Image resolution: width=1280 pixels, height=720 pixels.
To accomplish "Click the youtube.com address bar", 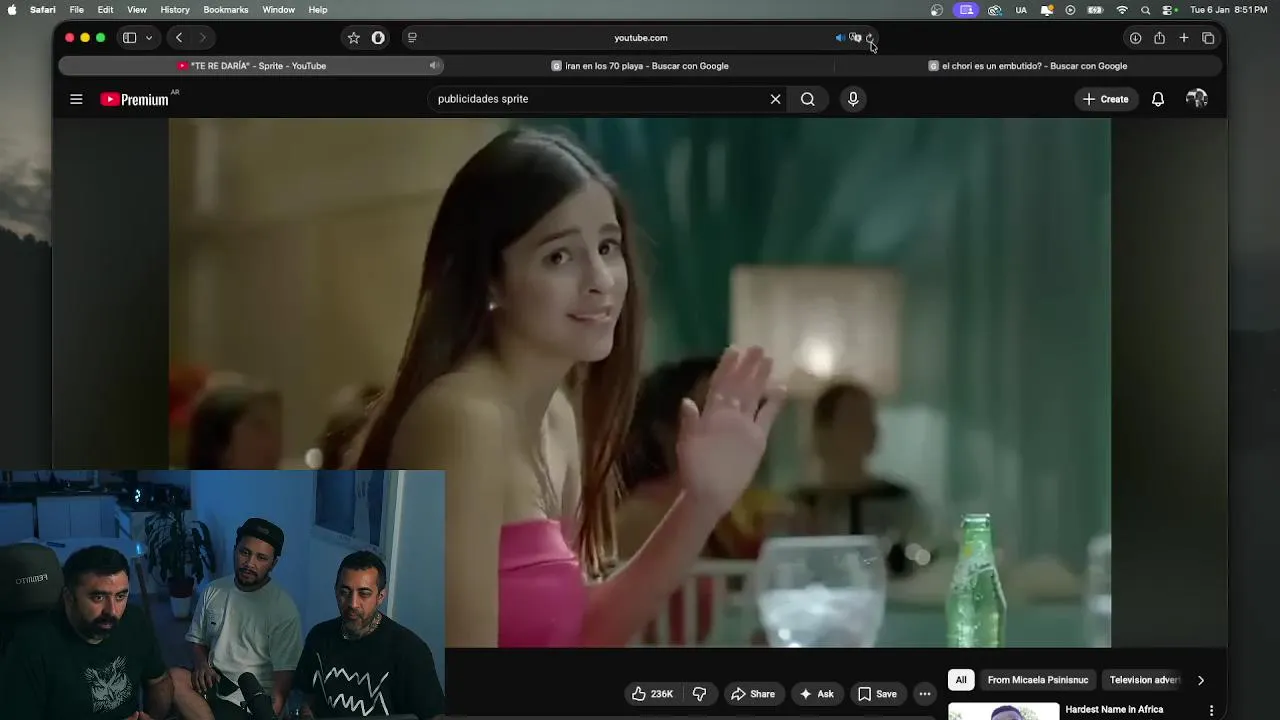I will click(x=641, y=38).
